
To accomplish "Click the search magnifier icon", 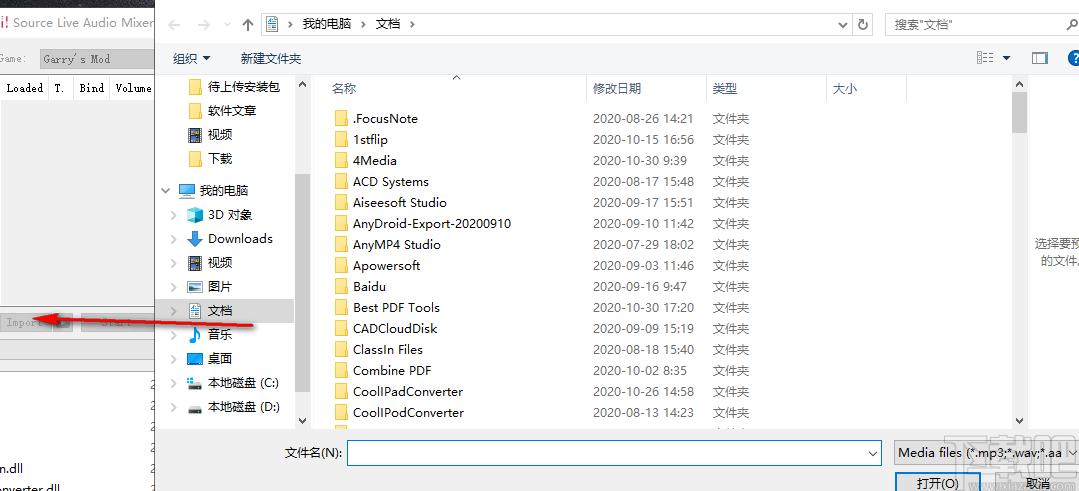I will click(x=1071, y=24).
